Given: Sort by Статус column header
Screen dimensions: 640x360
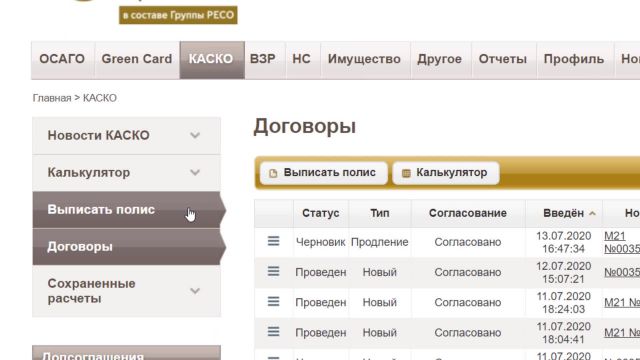Looking at the screenshot, I should (321, 213).
